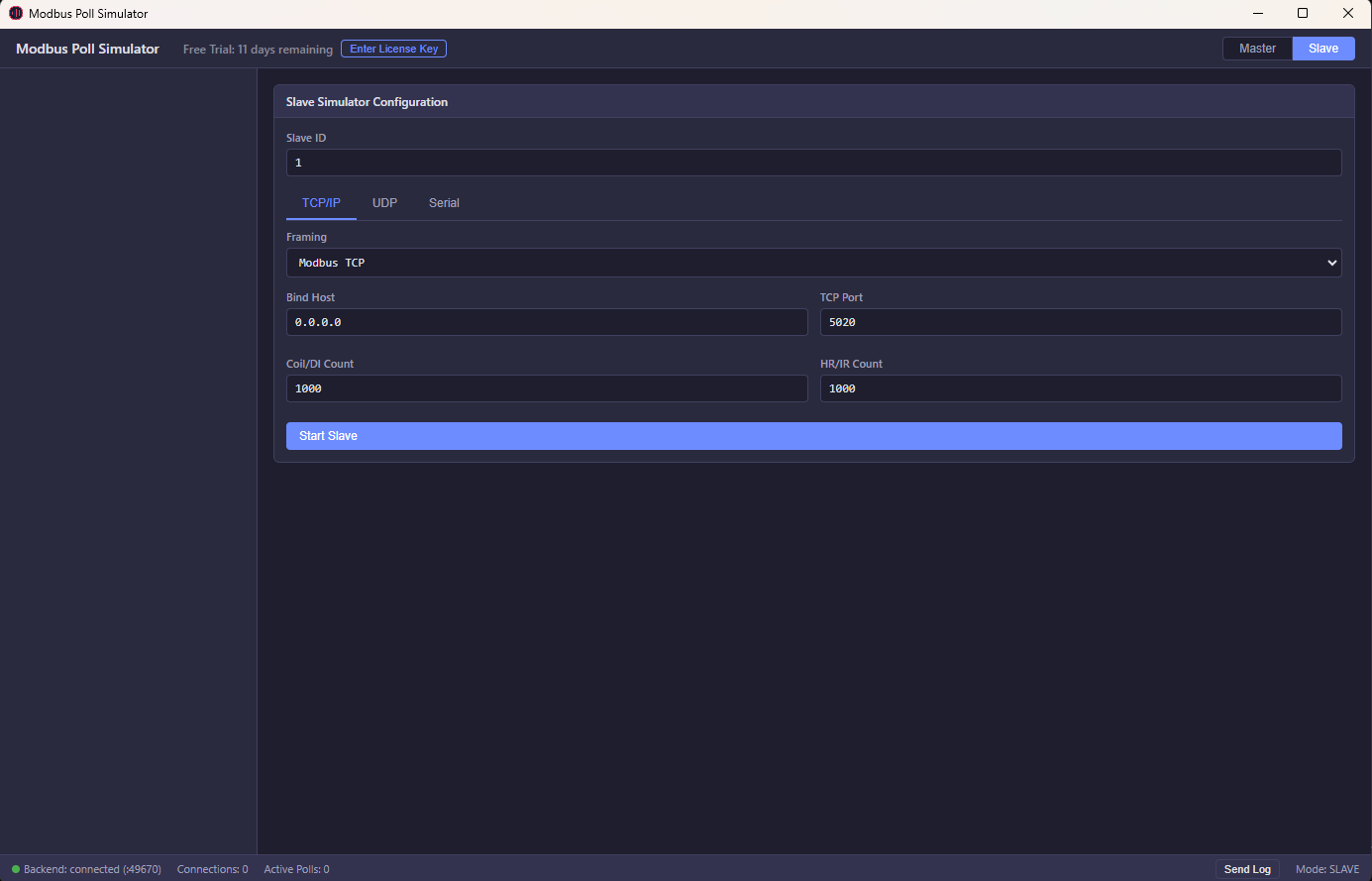Select the TCP Port value 5020

(x=1080, y=321)
